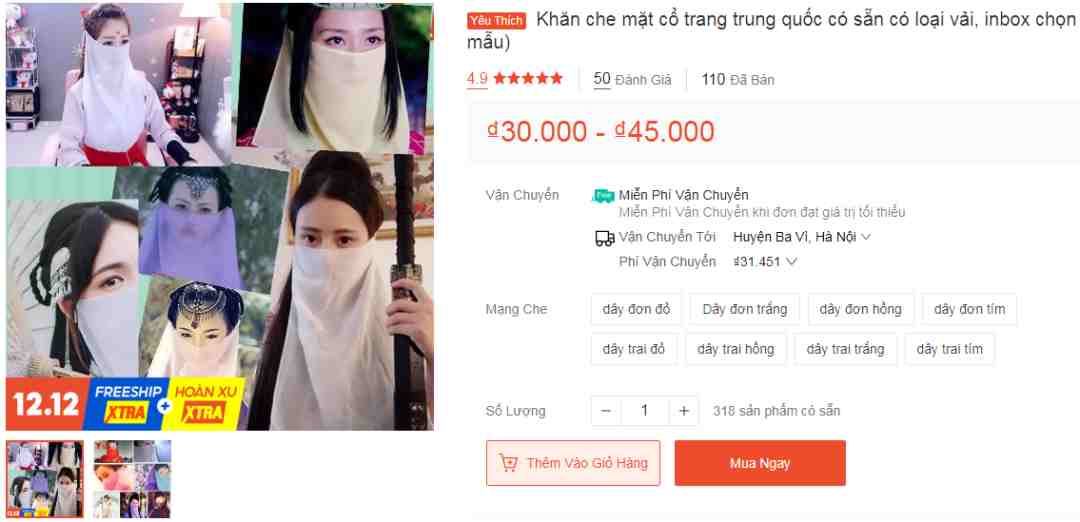Select the Dây đơn trắng option
The image size is (1080, 522).
[745, 309]
